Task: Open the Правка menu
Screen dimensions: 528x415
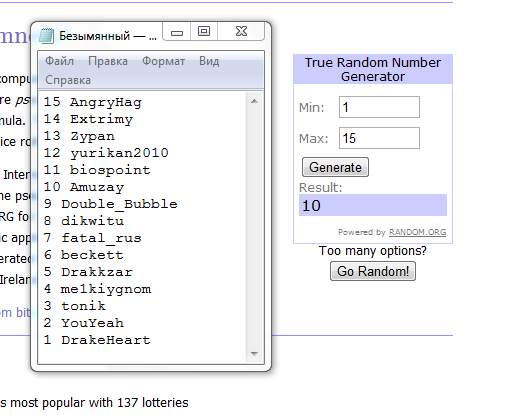Action: (x=108, y=61)
